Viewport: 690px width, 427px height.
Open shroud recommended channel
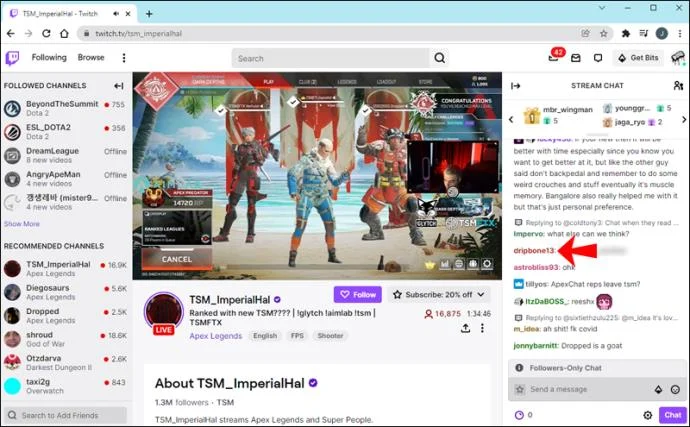tap(65, 339)
